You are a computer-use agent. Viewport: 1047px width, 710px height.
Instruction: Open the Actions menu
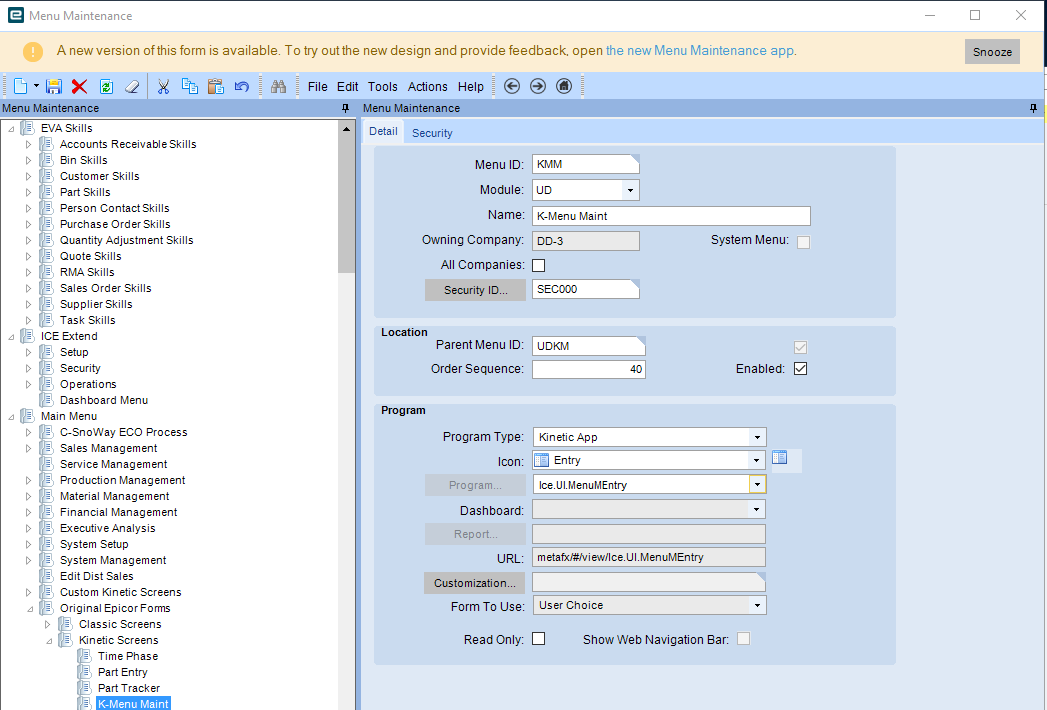[x=427, y=87]
